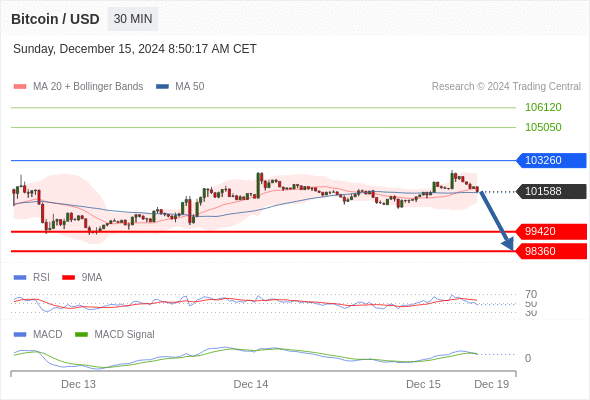590x400 pixels.
Task: Click the Dec 15 date axis label
Action: pos(423,384)
